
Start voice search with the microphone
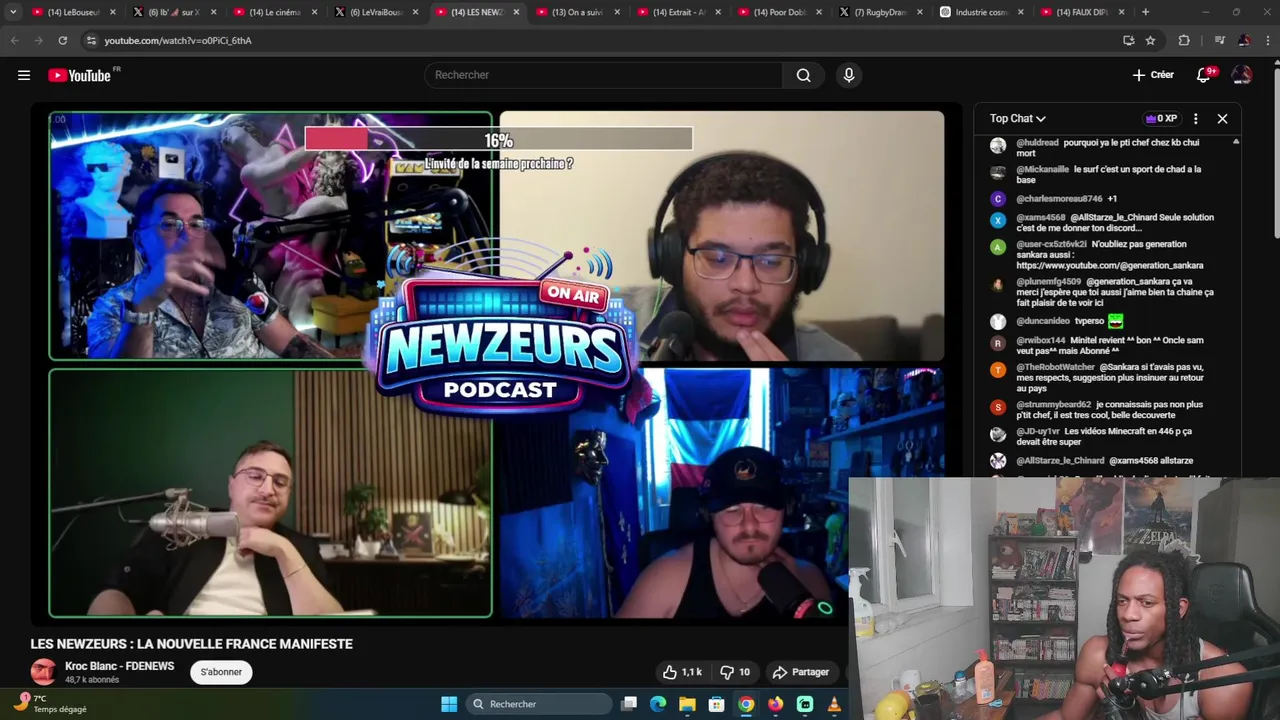849,75
